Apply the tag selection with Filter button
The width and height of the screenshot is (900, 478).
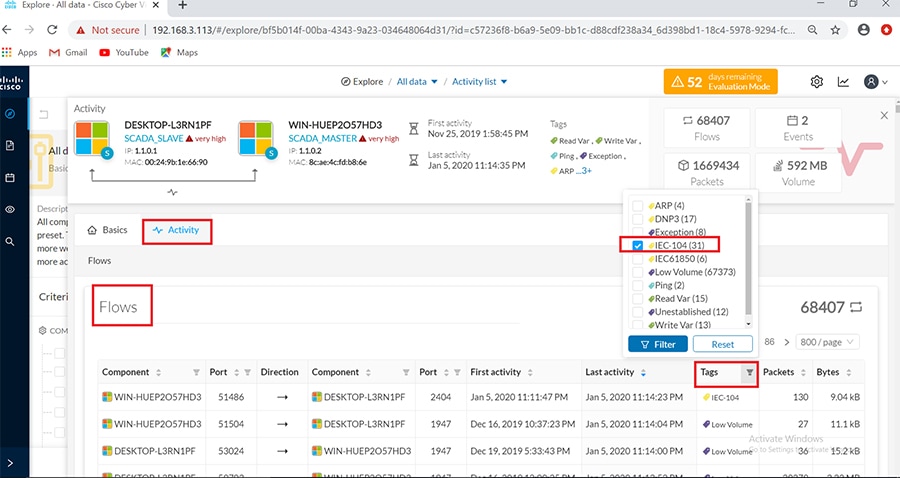658,344
